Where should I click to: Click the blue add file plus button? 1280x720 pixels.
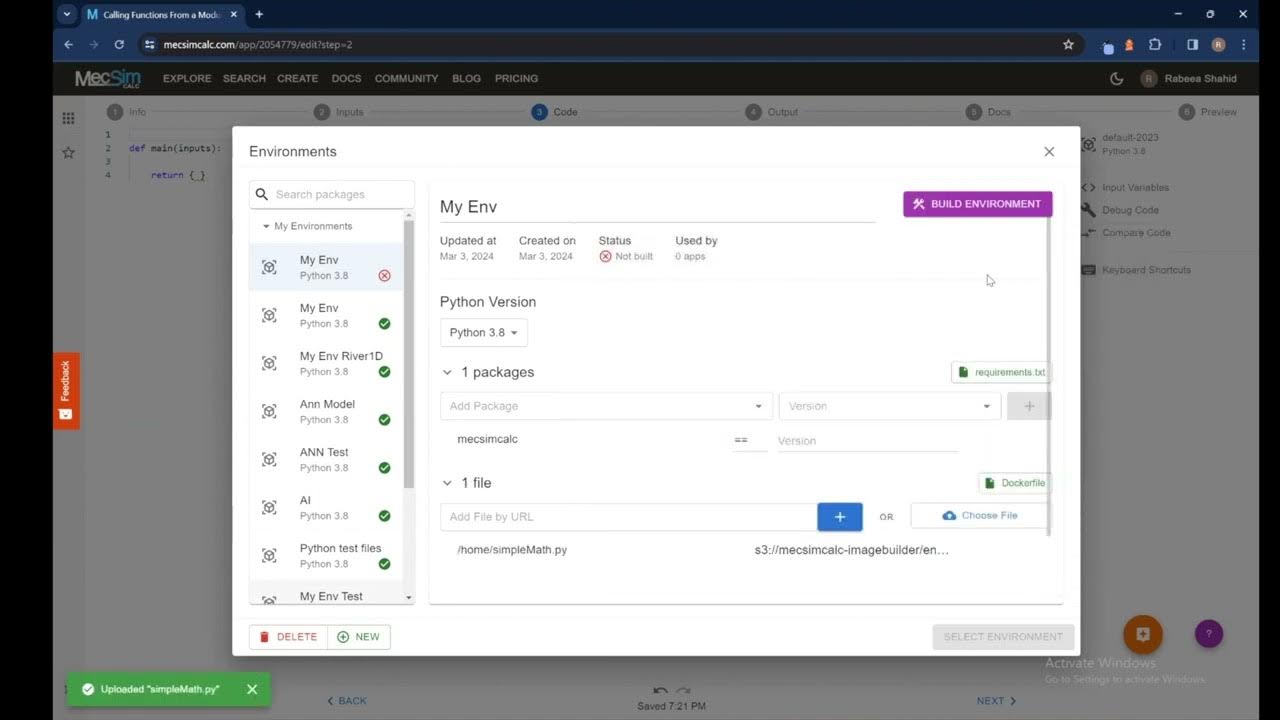click(840, 517)
